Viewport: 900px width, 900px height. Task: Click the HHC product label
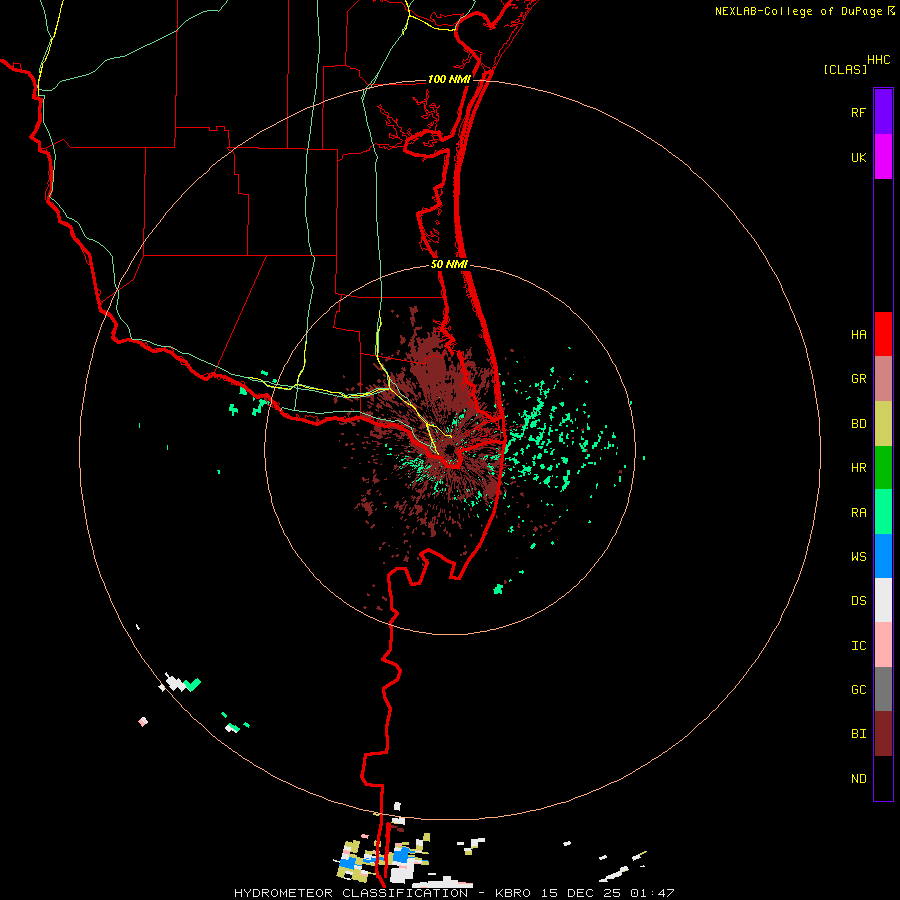(878, 60)
